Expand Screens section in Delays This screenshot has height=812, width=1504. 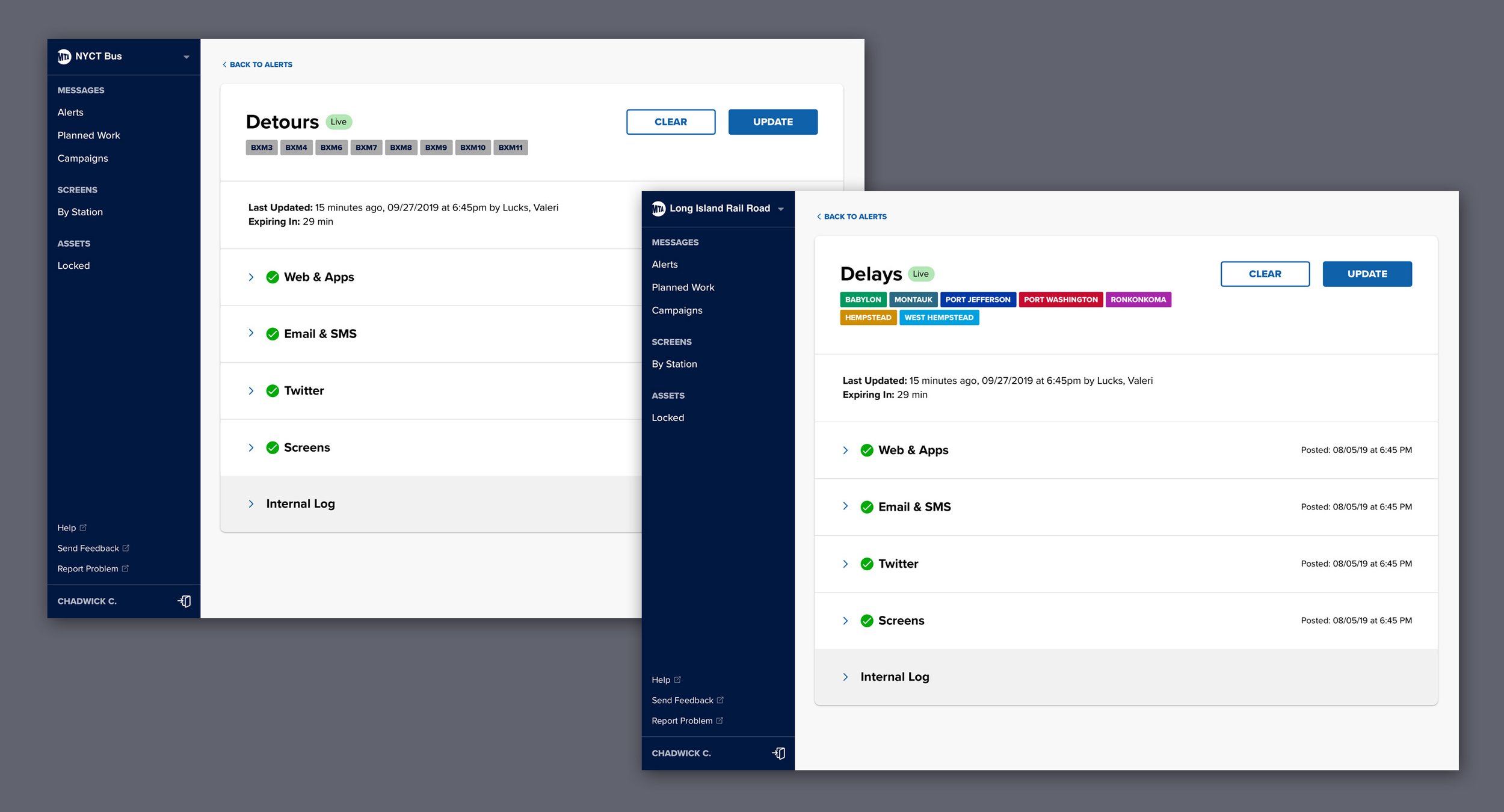845,621
